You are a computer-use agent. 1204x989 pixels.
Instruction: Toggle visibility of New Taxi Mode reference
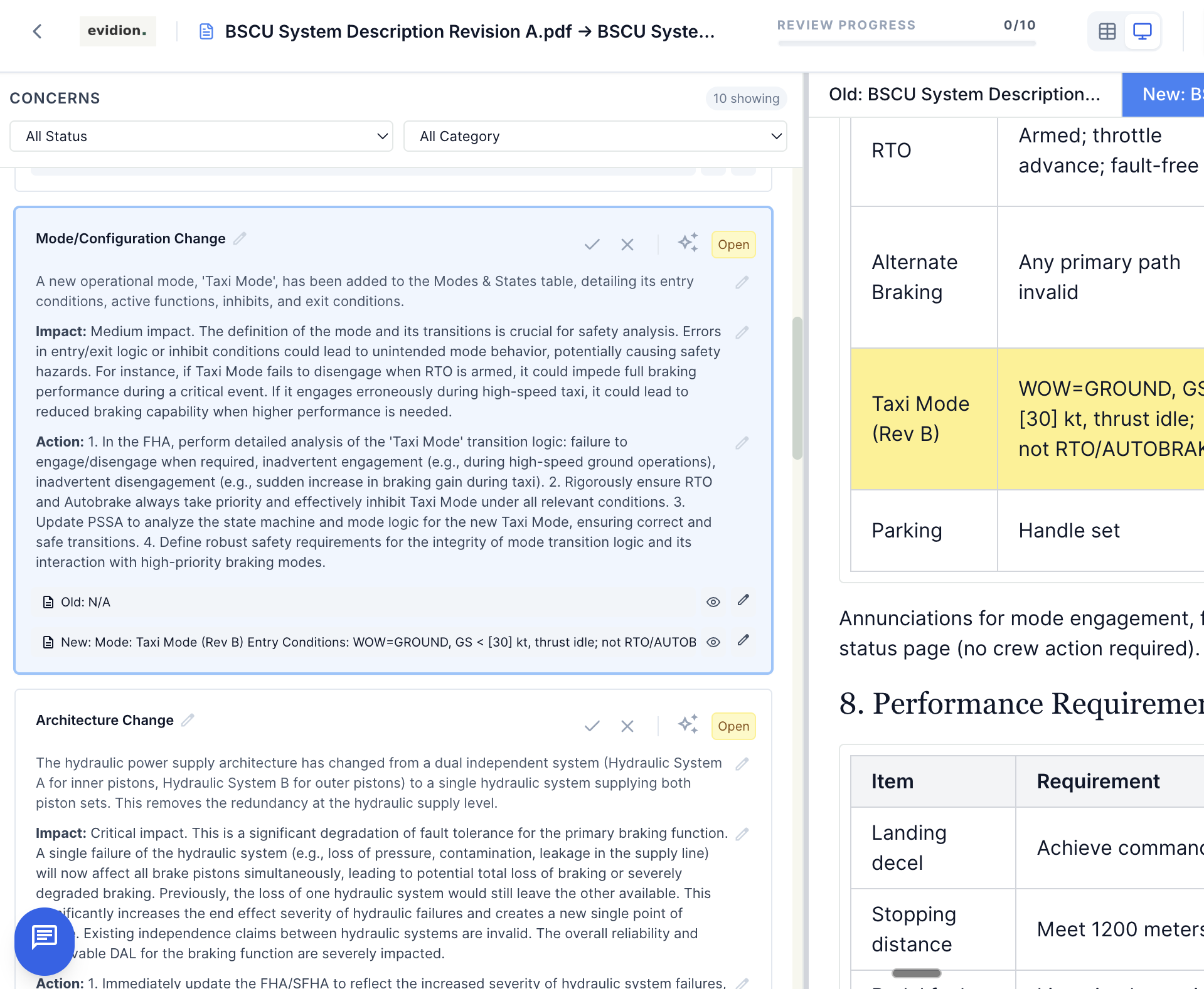coord(713,642)
